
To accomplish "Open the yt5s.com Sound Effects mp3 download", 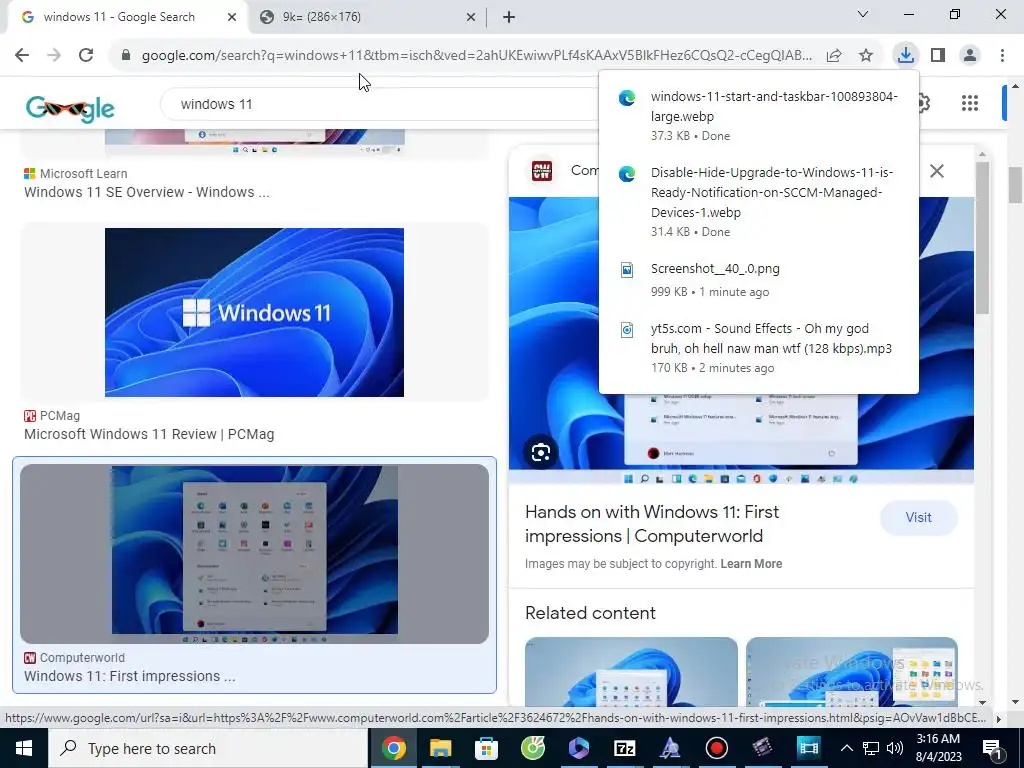I will click(x=759, y=347).
